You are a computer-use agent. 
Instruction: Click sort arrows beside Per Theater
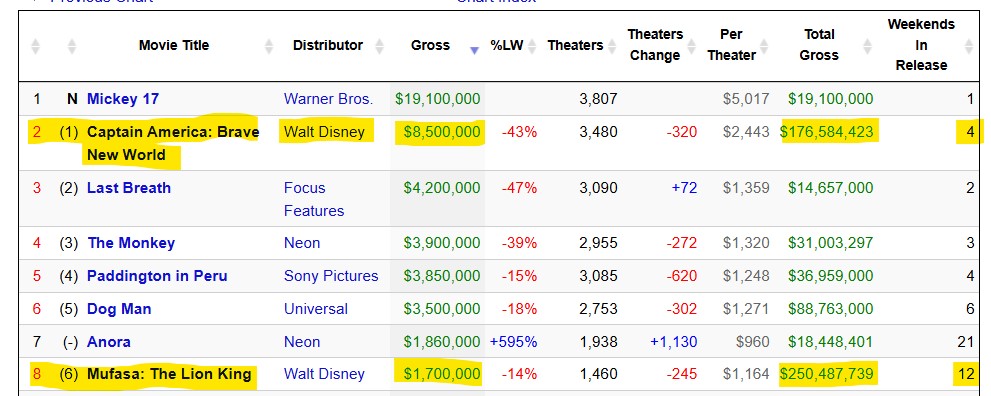764,46
